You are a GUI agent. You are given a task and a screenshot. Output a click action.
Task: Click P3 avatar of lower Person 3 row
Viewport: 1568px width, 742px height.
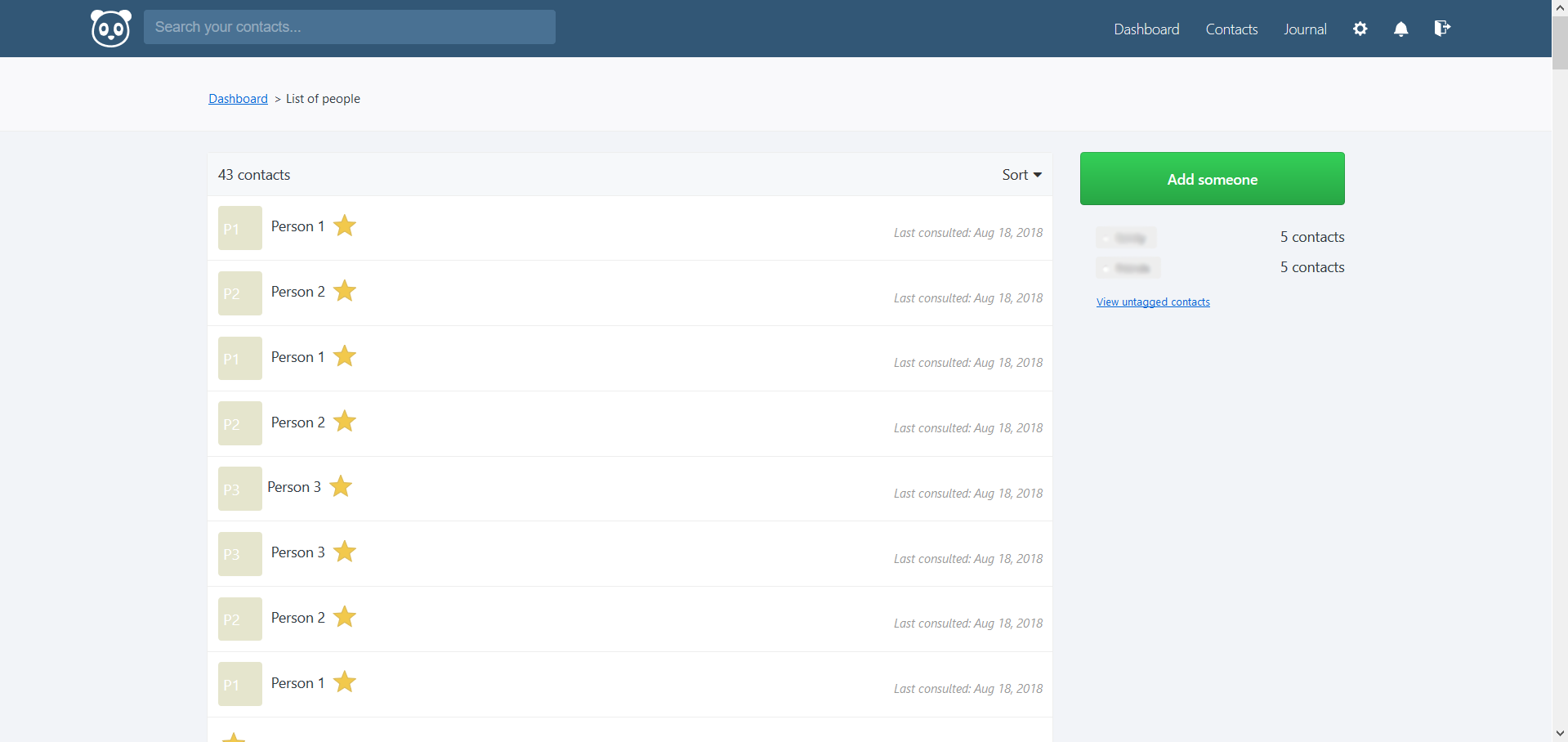click(x=240, y=554)
